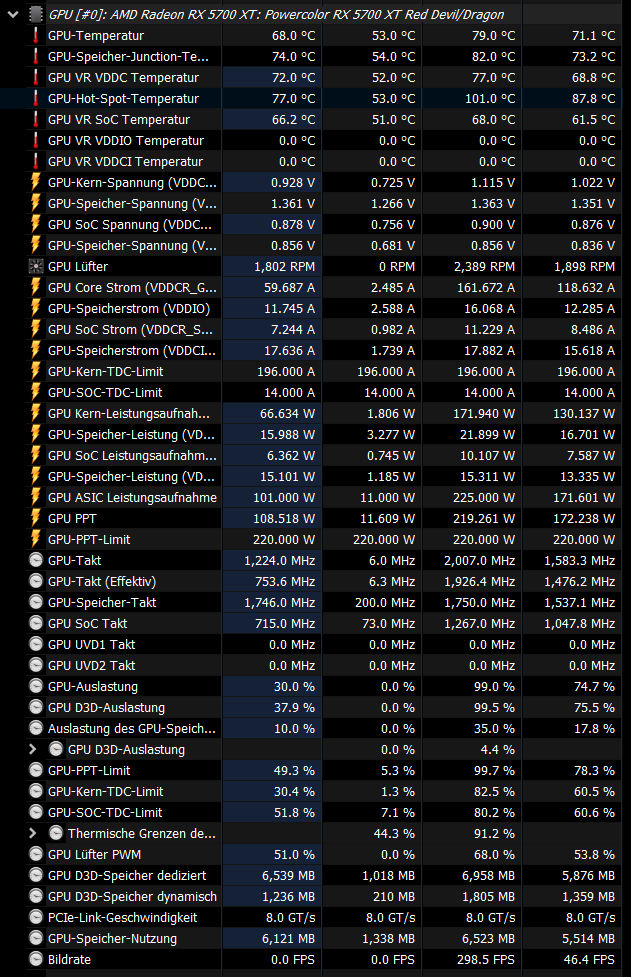Click lightning icon beside GPU-Speicherstrom (VDDIO)
Screen dimensions: 631x977
[36, 308]
